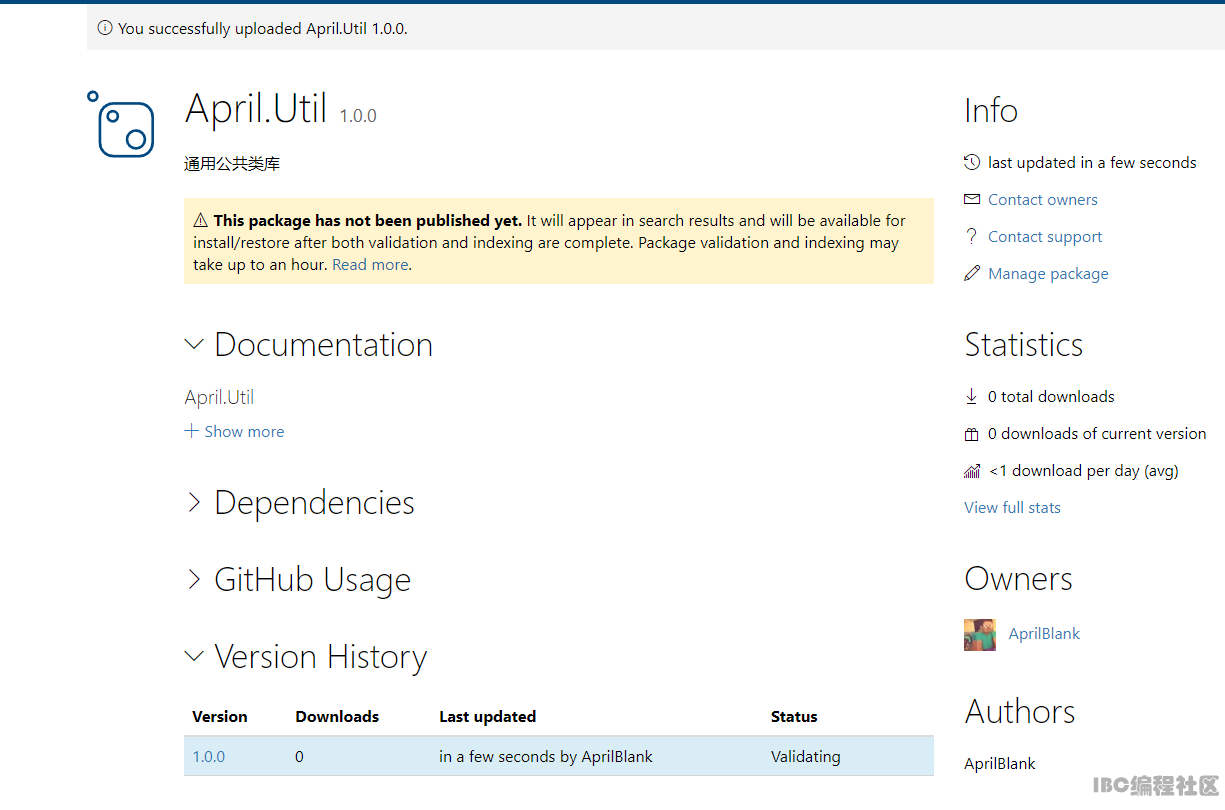Open View full stats link
Screen dimensions: 1225x810
click(x=1012, y=507)
